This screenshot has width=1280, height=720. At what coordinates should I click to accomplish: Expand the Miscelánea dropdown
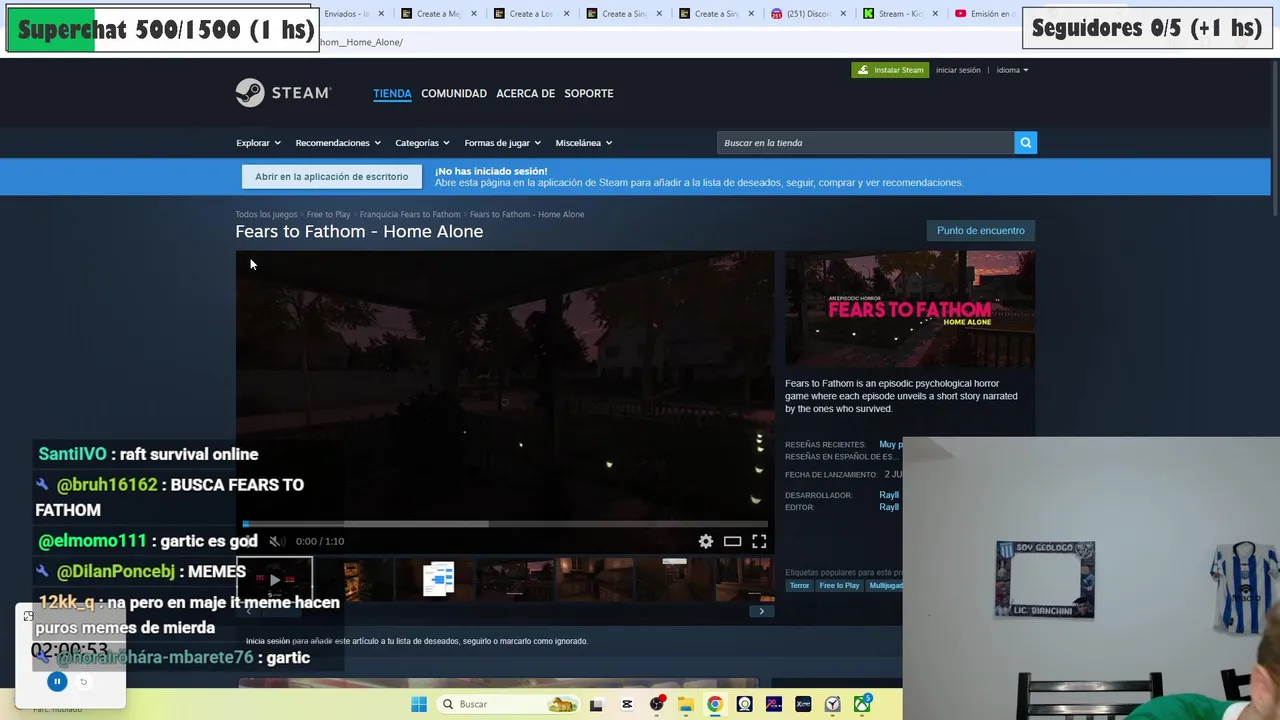[x=584, y=143]
